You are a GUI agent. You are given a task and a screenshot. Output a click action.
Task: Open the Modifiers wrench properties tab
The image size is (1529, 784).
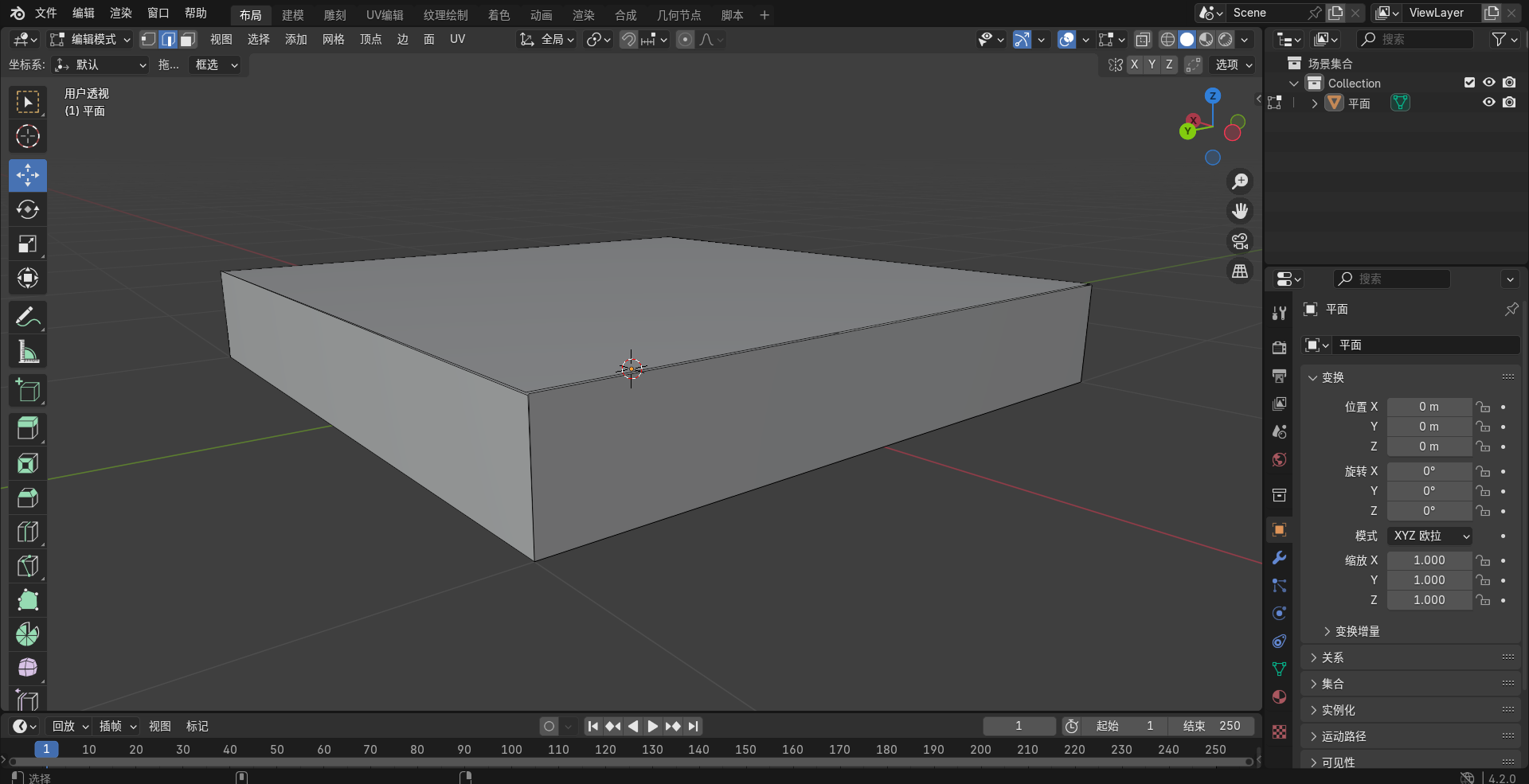(1279, 558)
